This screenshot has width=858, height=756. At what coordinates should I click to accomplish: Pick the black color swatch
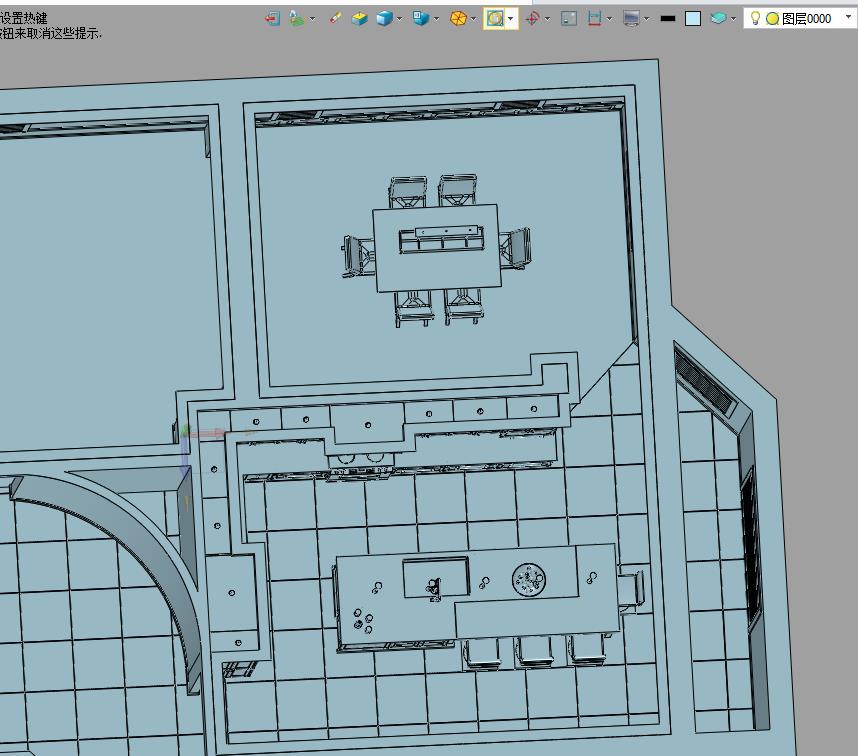coord(668,19)
